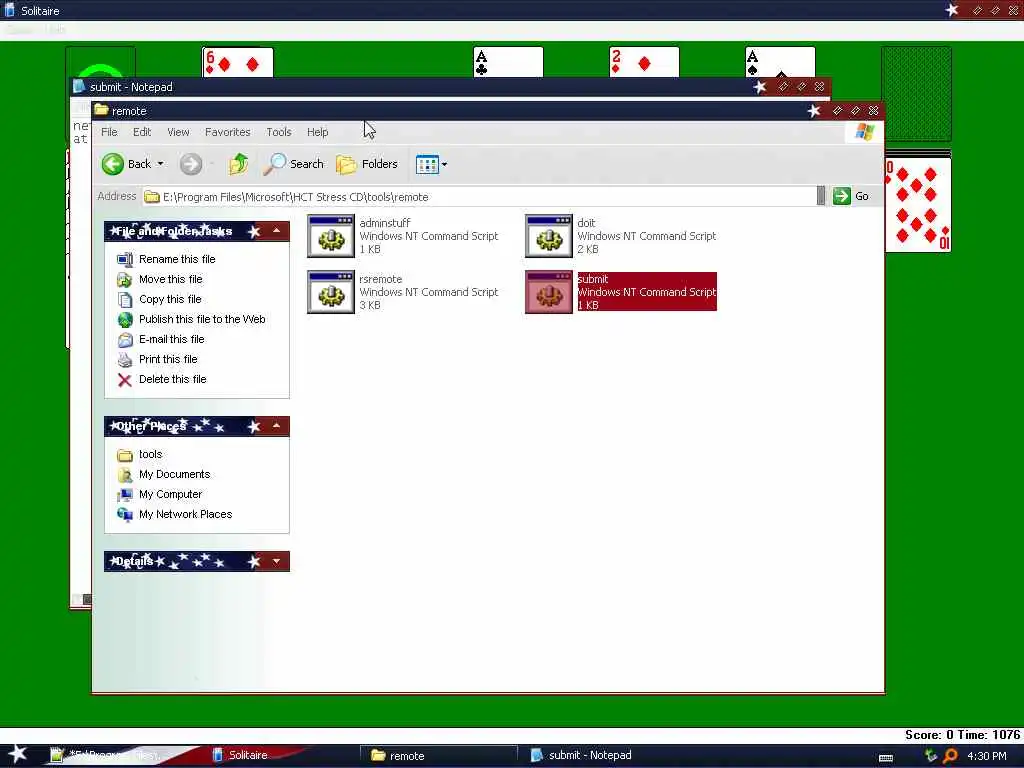
Task: Click the Publish globe icon
Action: pos(125,319)
